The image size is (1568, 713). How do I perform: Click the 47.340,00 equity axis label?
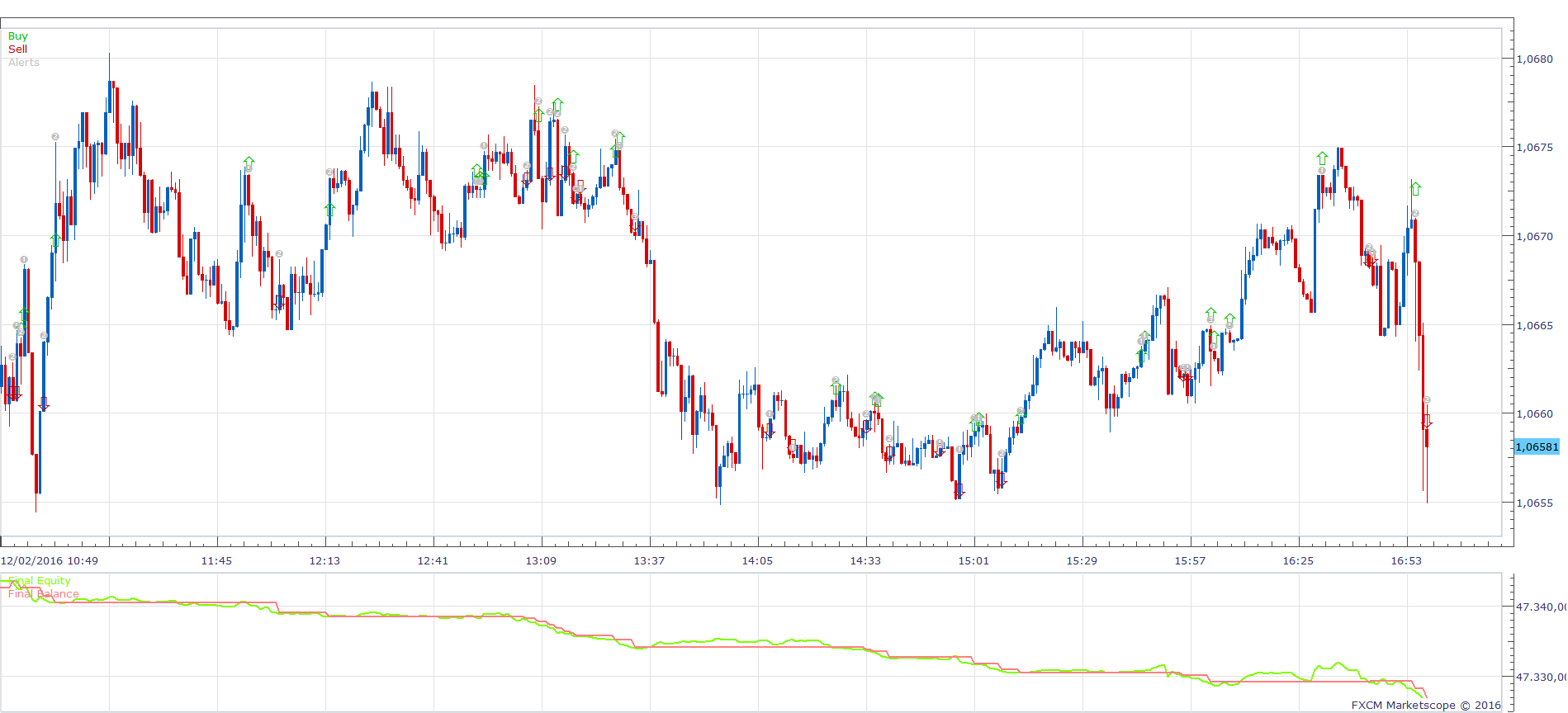1541,607
